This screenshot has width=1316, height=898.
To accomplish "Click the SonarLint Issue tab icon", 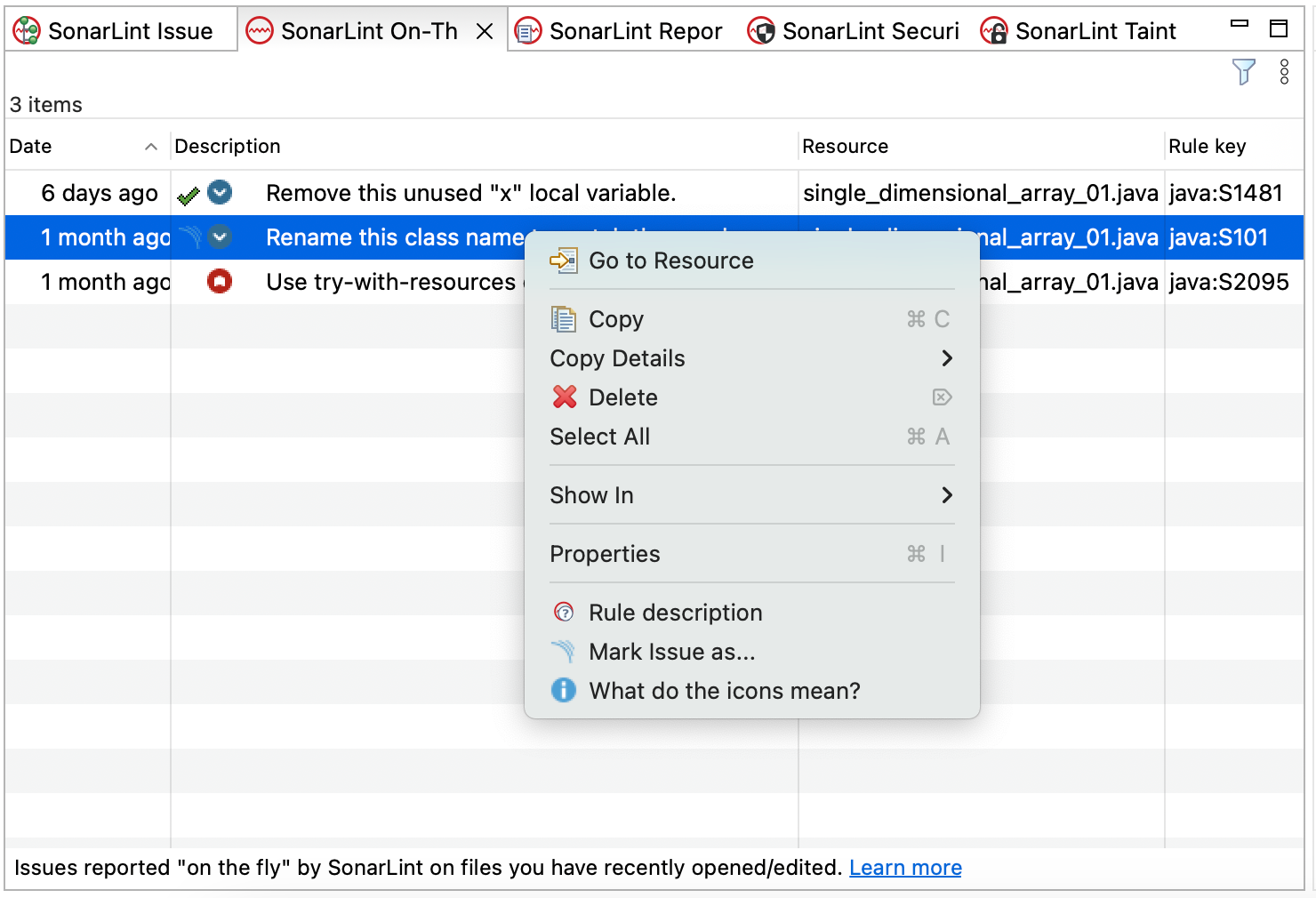I will tap(27, 31).
